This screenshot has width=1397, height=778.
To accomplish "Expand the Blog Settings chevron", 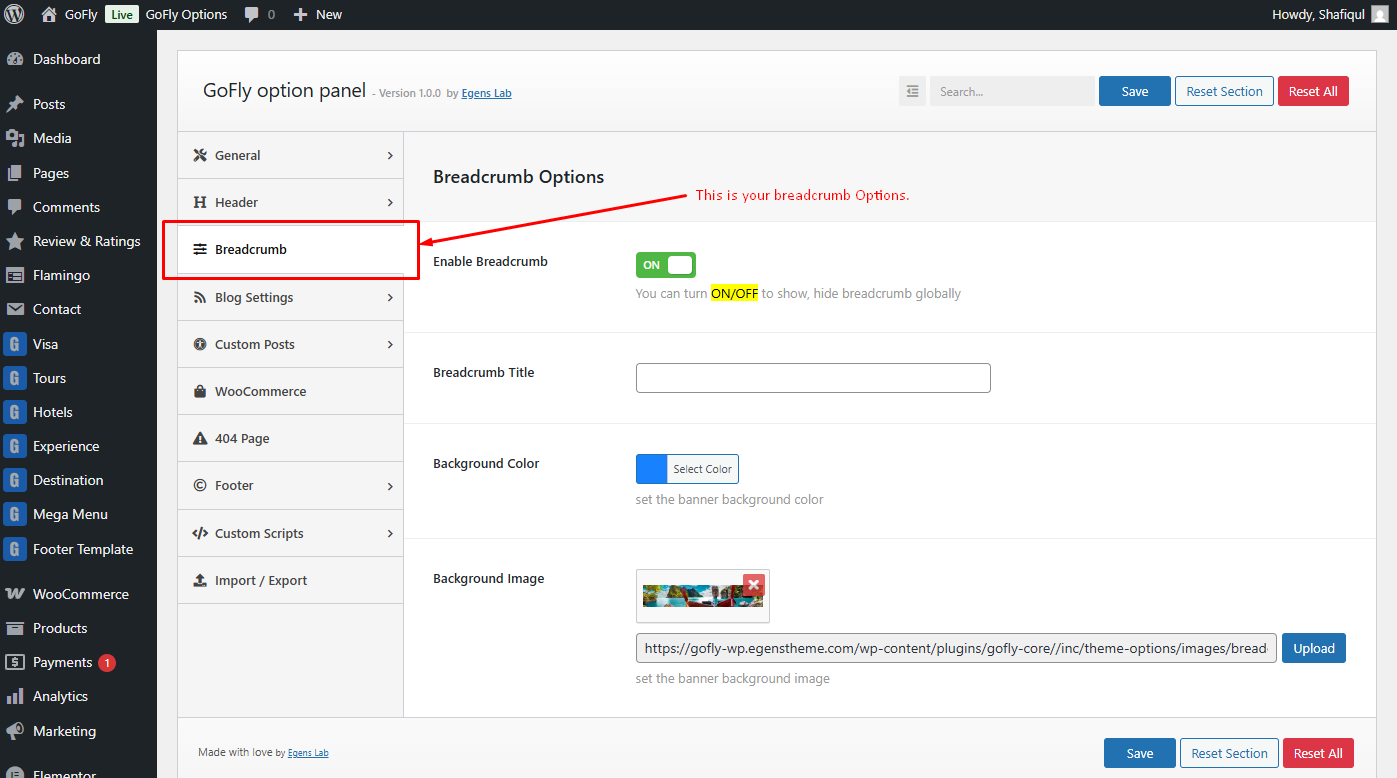I will (390, 297).
